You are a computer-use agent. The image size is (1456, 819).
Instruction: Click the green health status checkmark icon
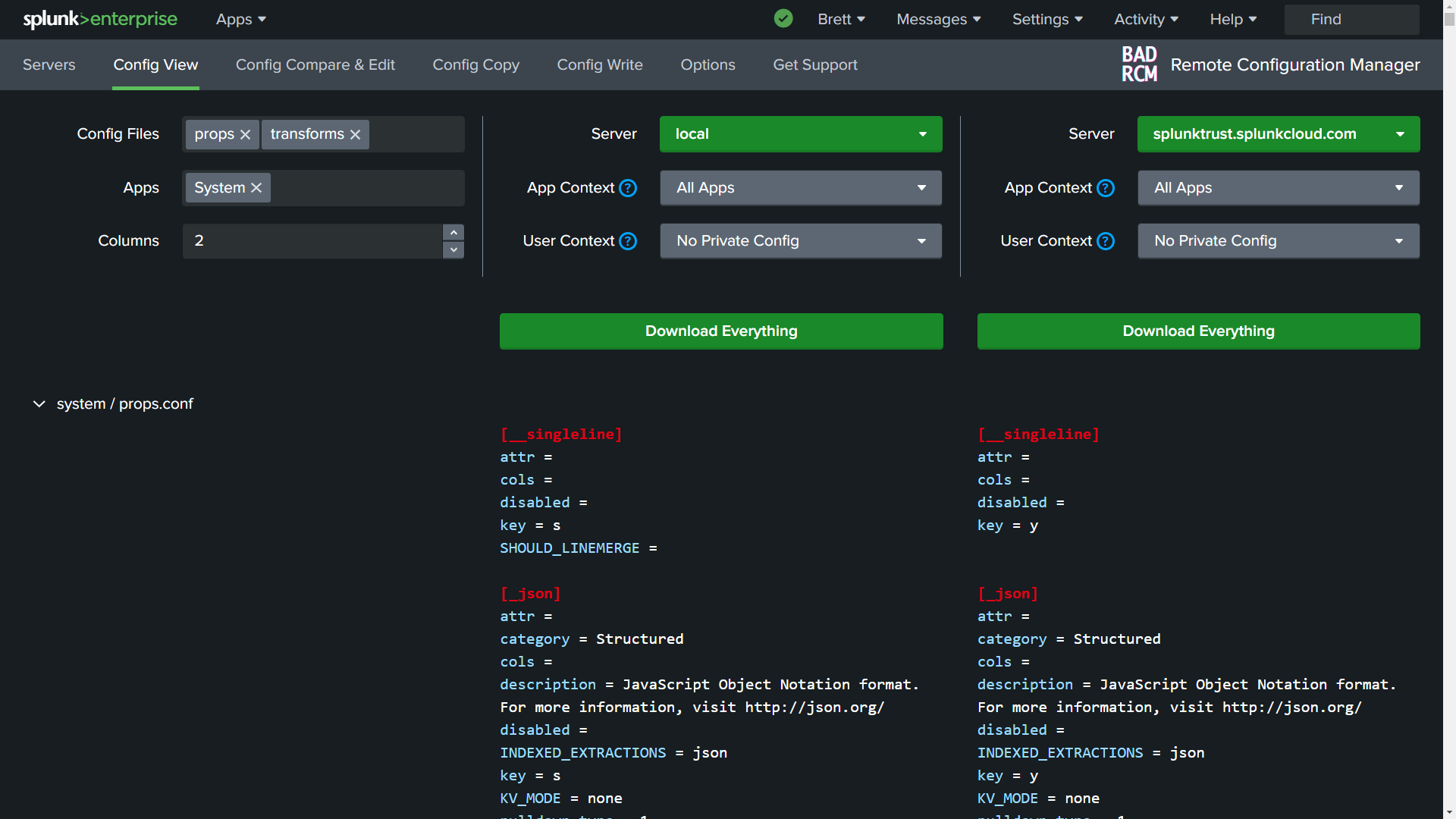(x=783, y=19)
